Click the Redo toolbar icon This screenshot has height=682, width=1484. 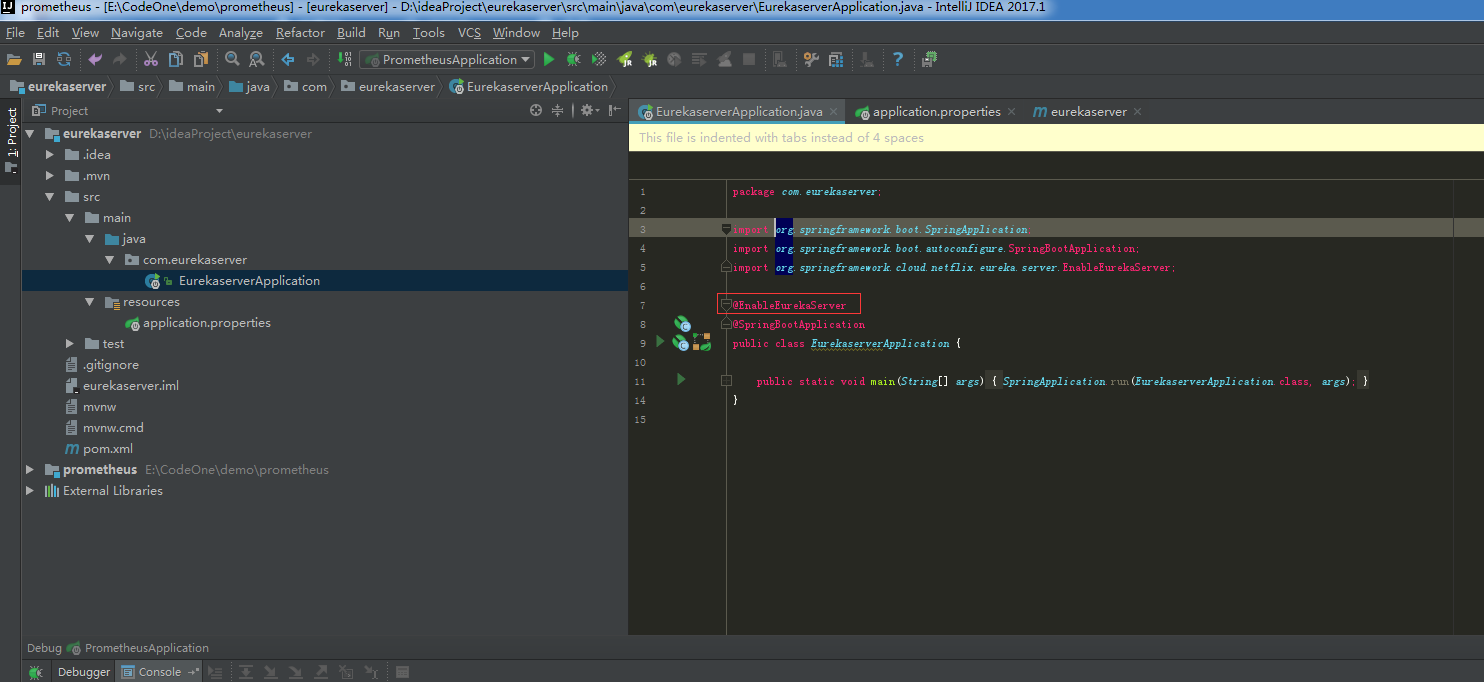click(120, 59)
